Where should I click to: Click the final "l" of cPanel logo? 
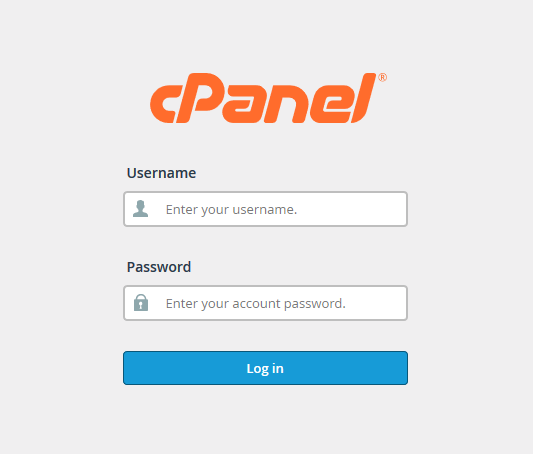[x=364, y=98]
